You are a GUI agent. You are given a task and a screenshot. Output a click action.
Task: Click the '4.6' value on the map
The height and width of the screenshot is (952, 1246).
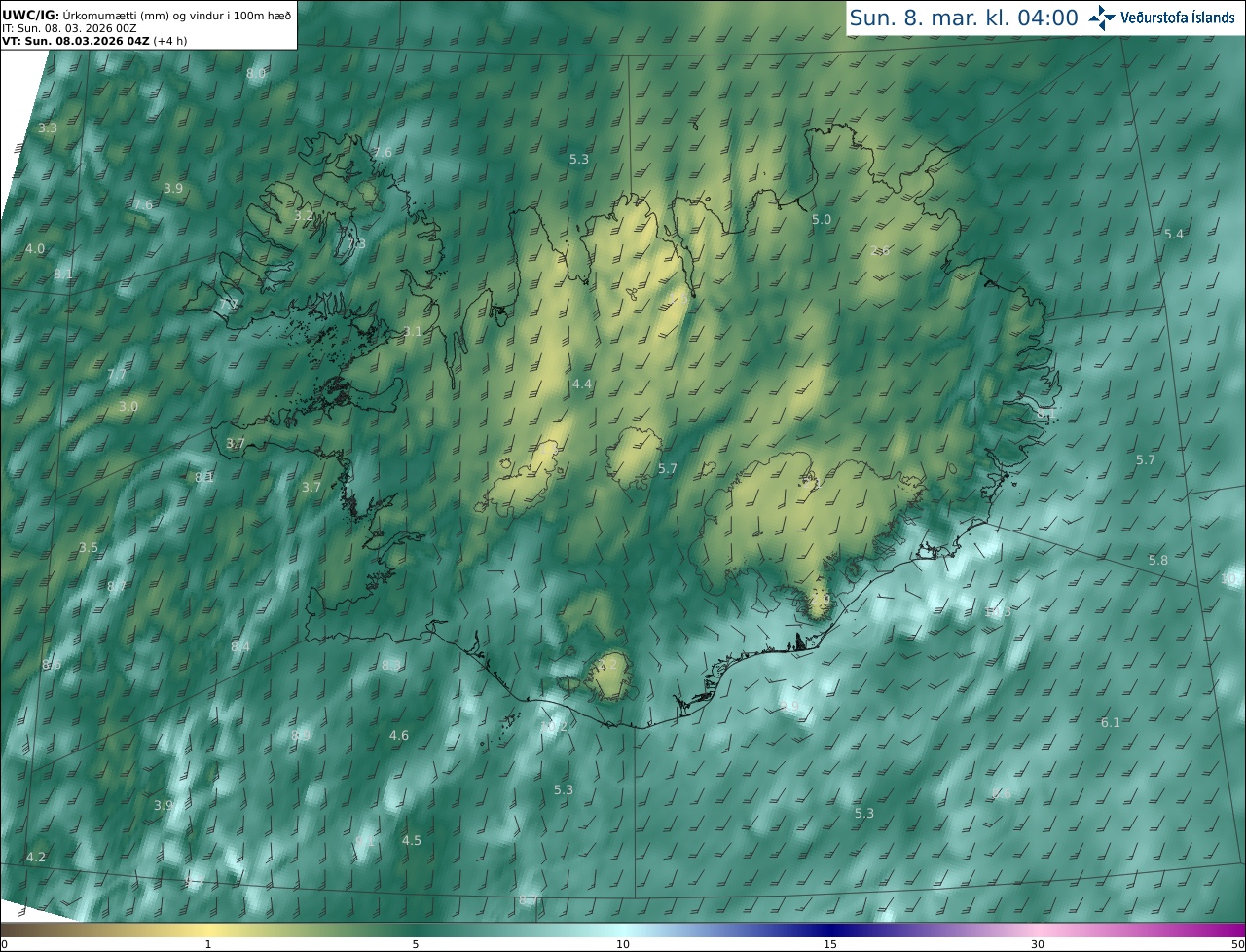point(399,736)
